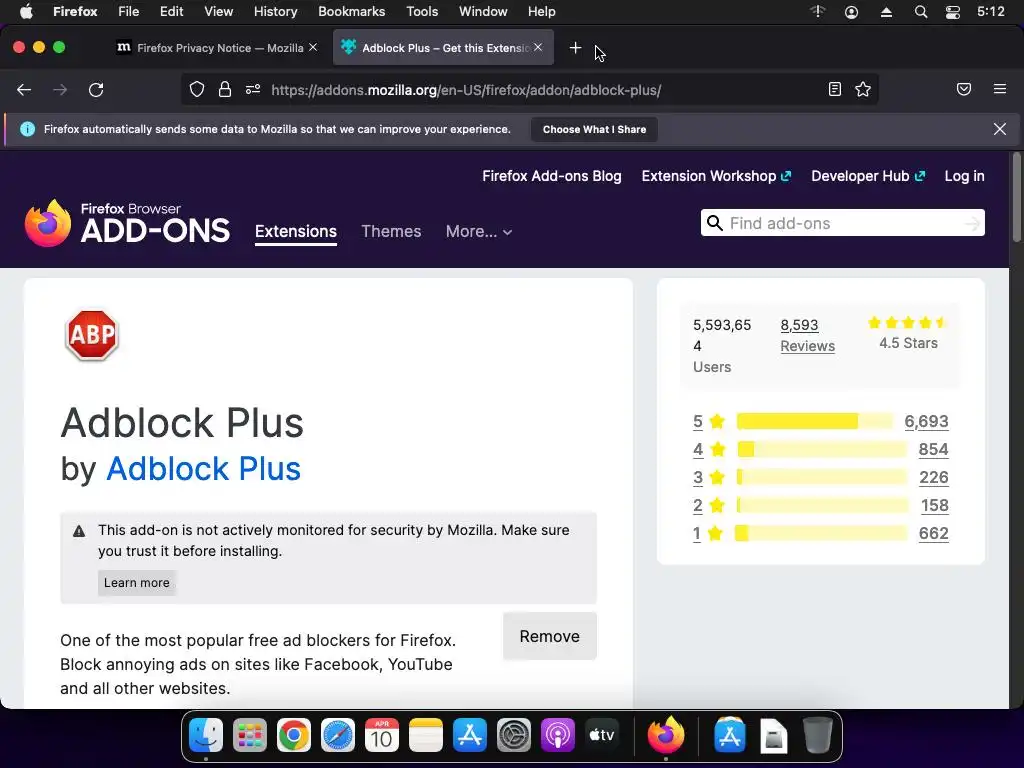Open the Bookmarks menu
1024x768 pixels.
351,12
